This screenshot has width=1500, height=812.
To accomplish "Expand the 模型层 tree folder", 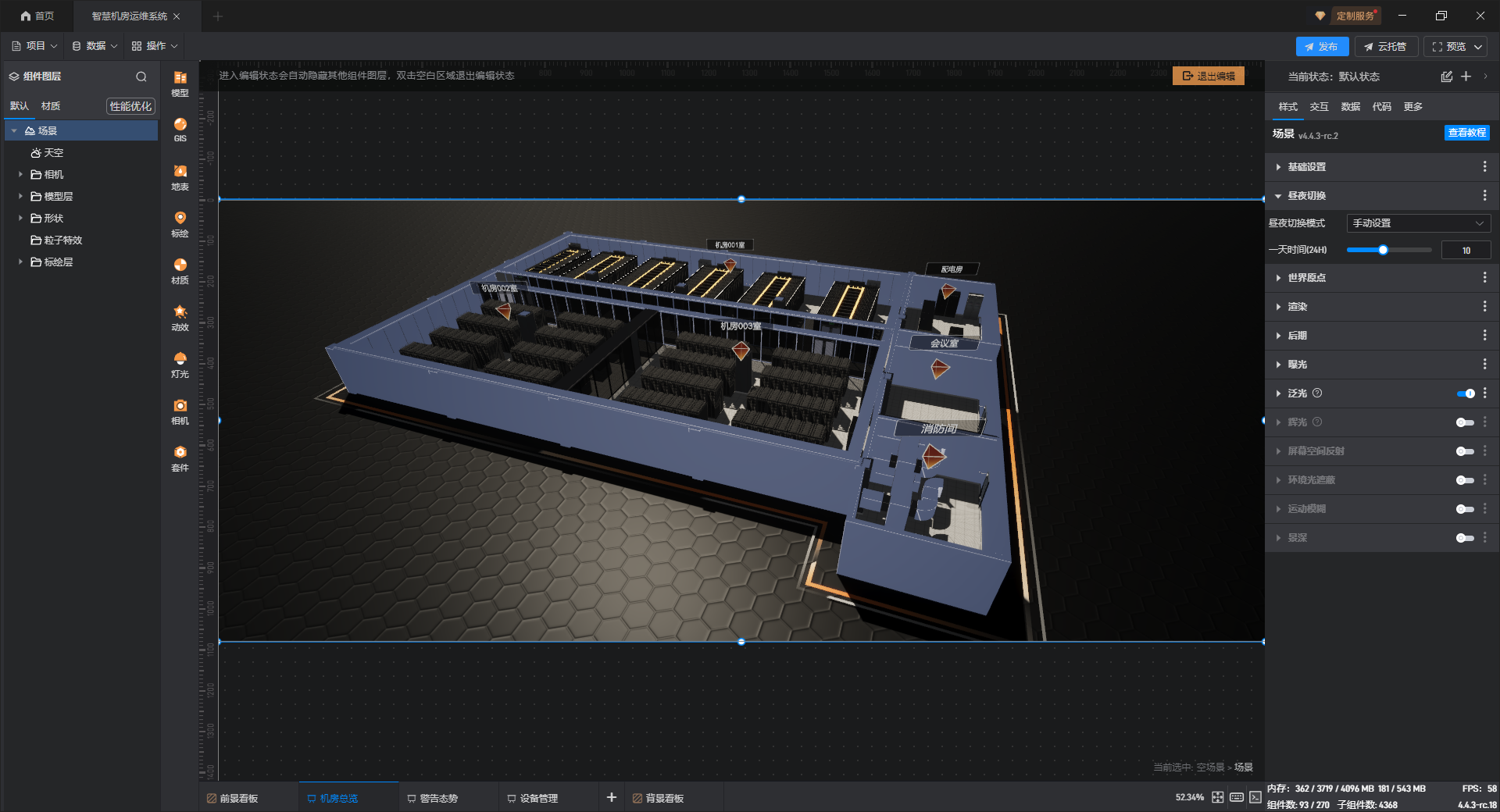I will click(x=20, y=197).
